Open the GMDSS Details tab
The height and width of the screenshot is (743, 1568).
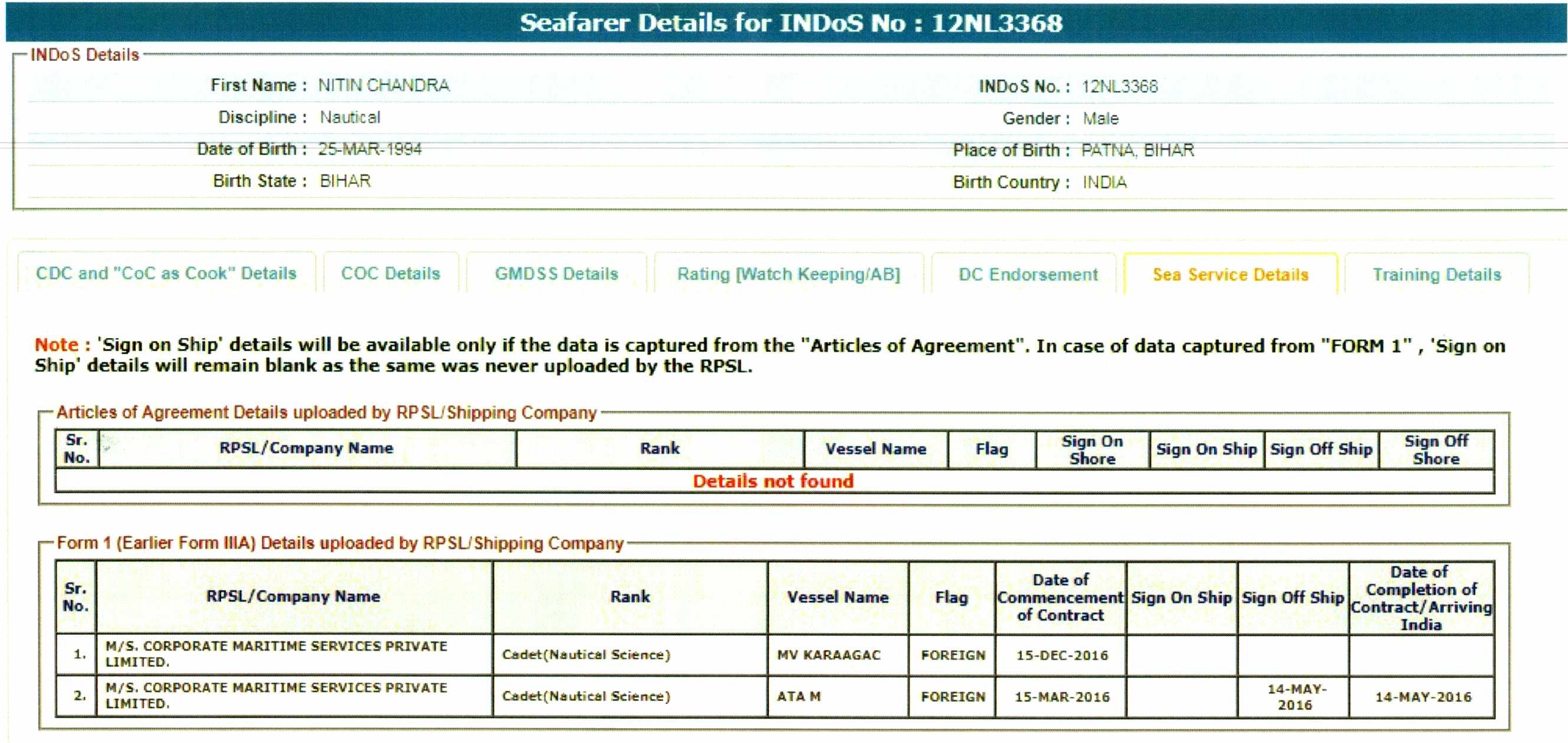tap(556, 274)
